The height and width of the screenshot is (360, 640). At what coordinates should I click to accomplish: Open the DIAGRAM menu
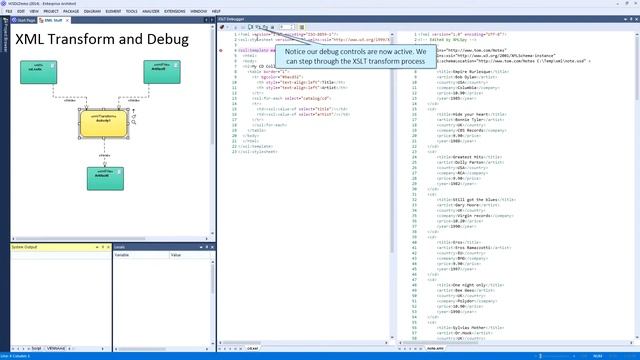(x=92, y=11)
